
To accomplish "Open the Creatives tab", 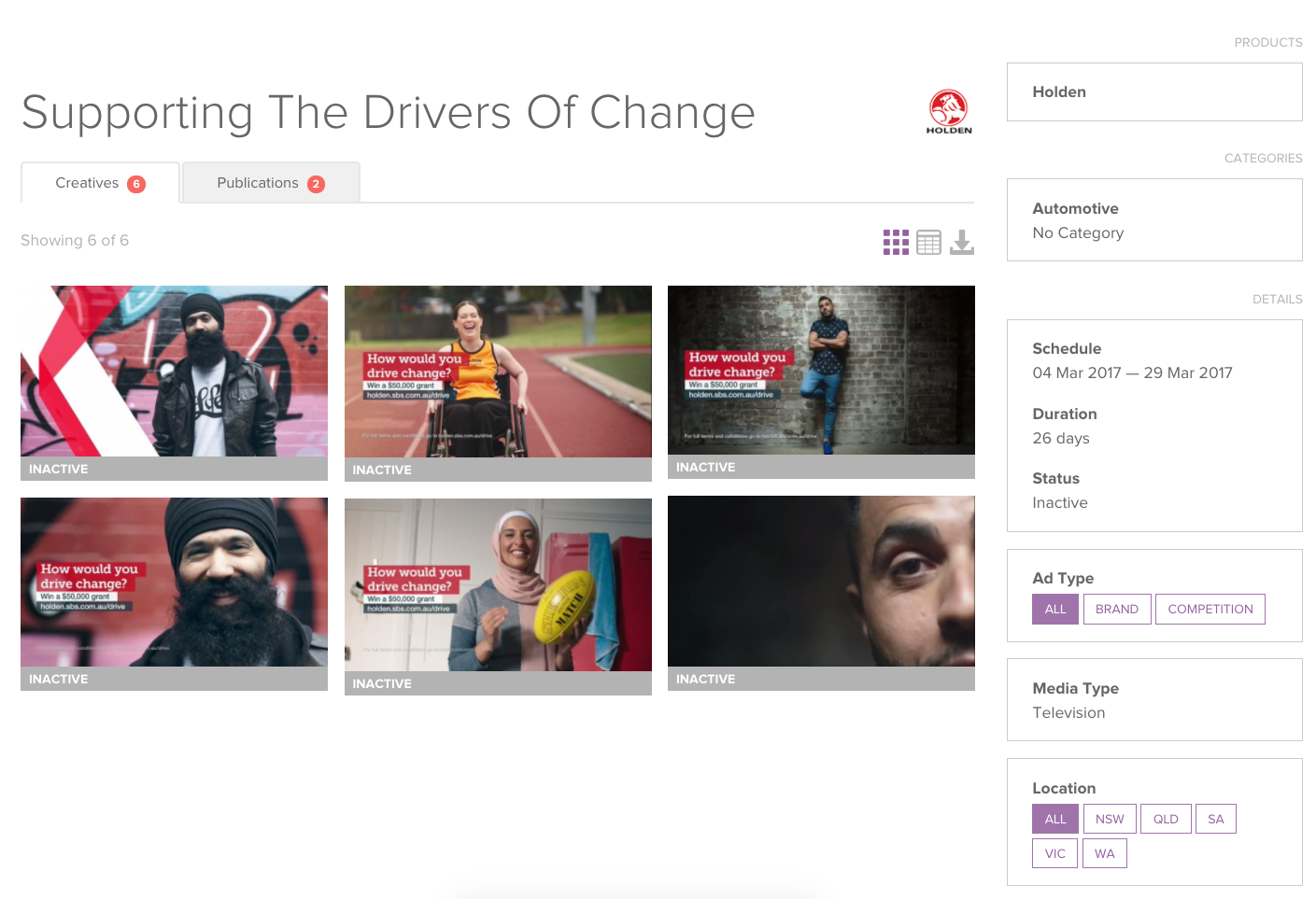I will (100, 183).
